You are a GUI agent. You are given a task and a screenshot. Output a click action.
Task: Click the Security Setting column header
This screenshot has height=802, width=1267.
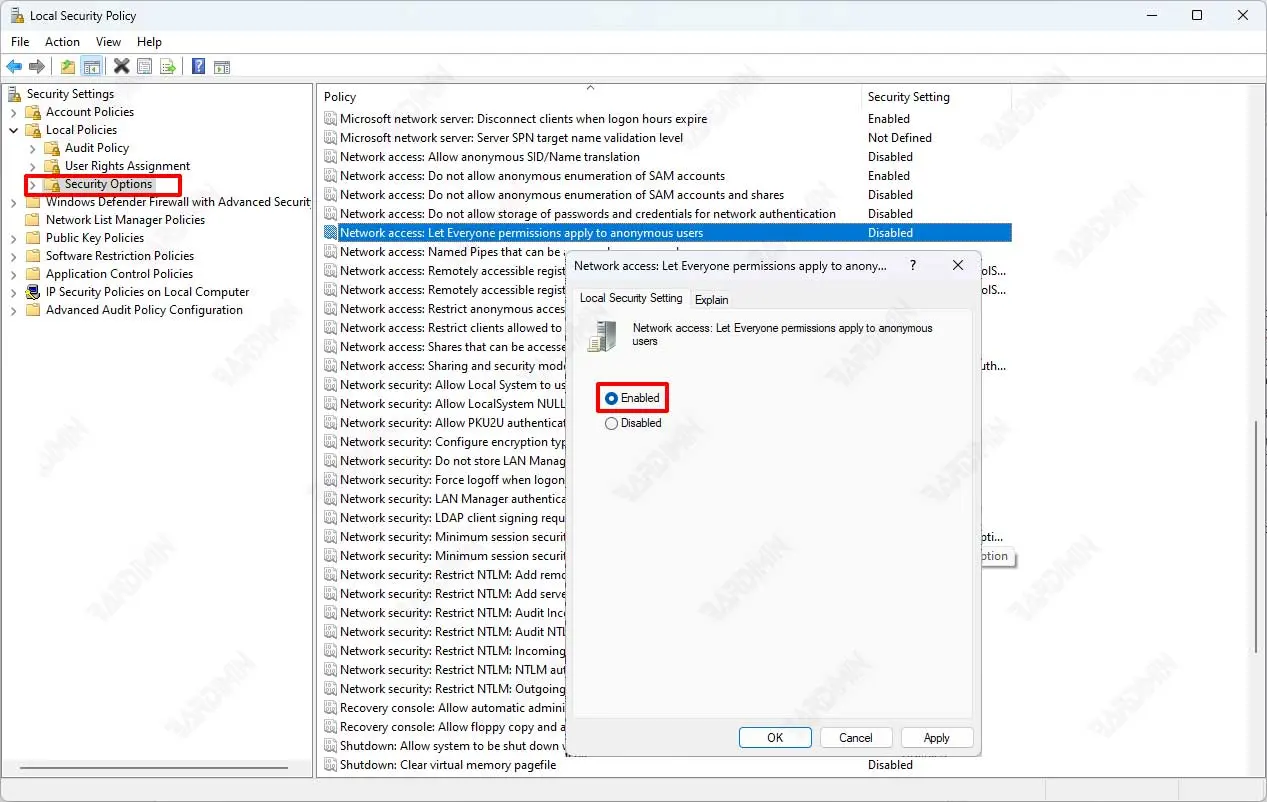pyautogui.click(x=908, y=97)
